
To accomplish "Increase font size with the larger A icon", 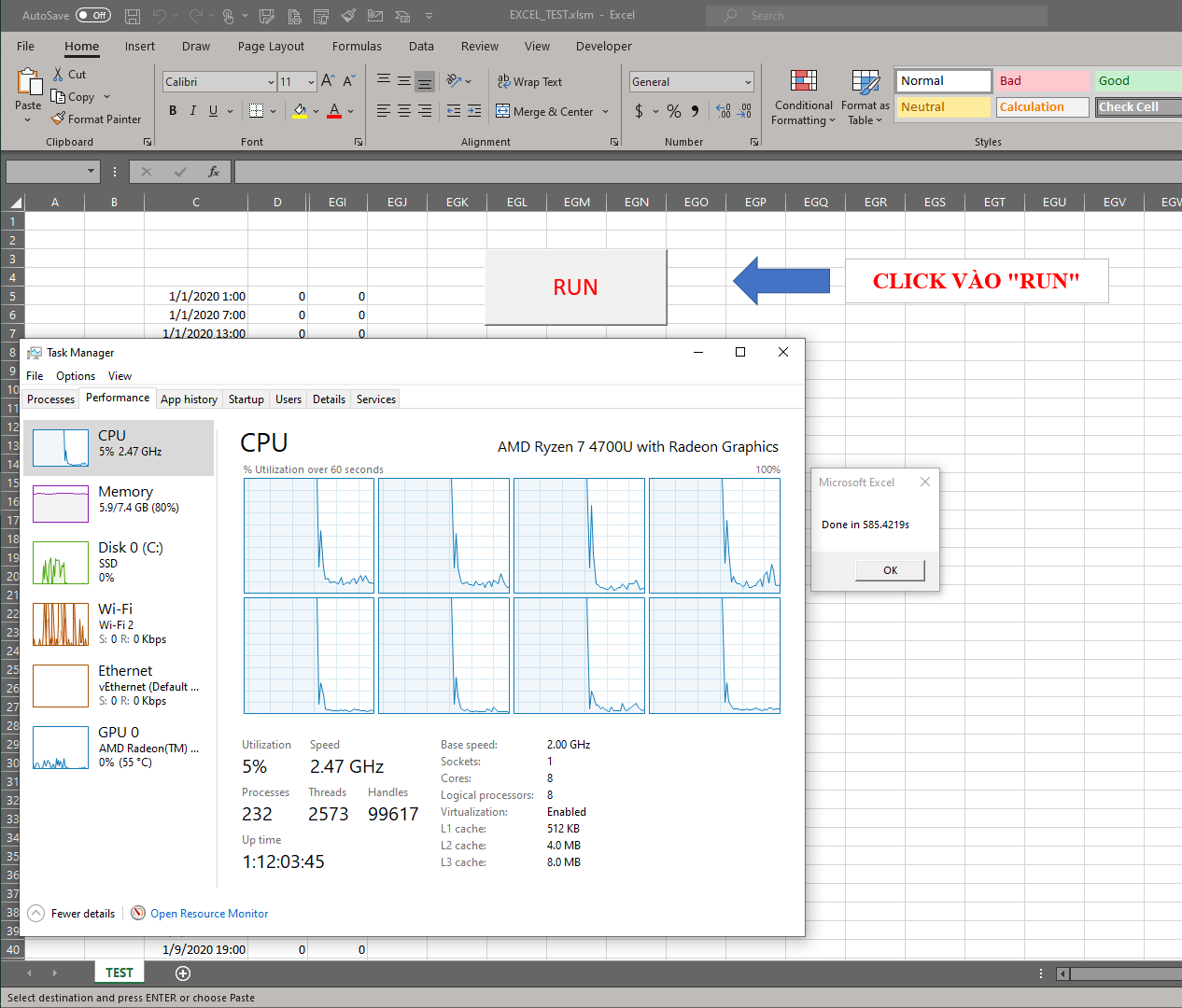I will point(328,81).
